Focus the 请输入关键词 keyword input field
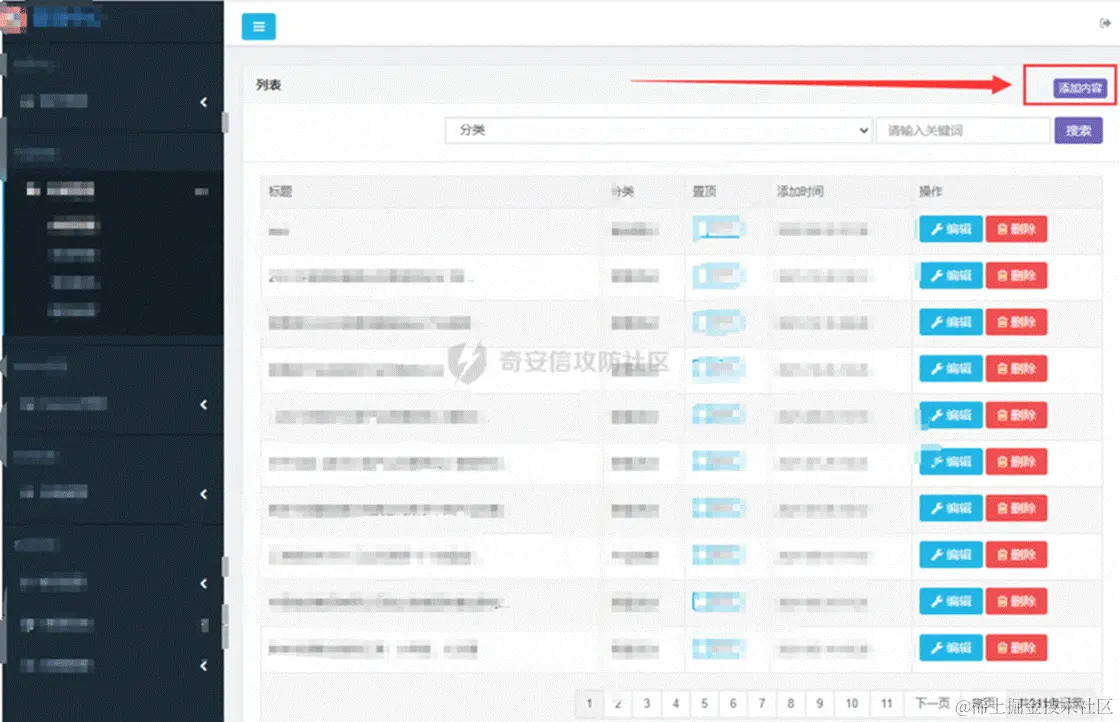Image resolution: width=1120 pixels, height=722 pixels. click(963, 130)
